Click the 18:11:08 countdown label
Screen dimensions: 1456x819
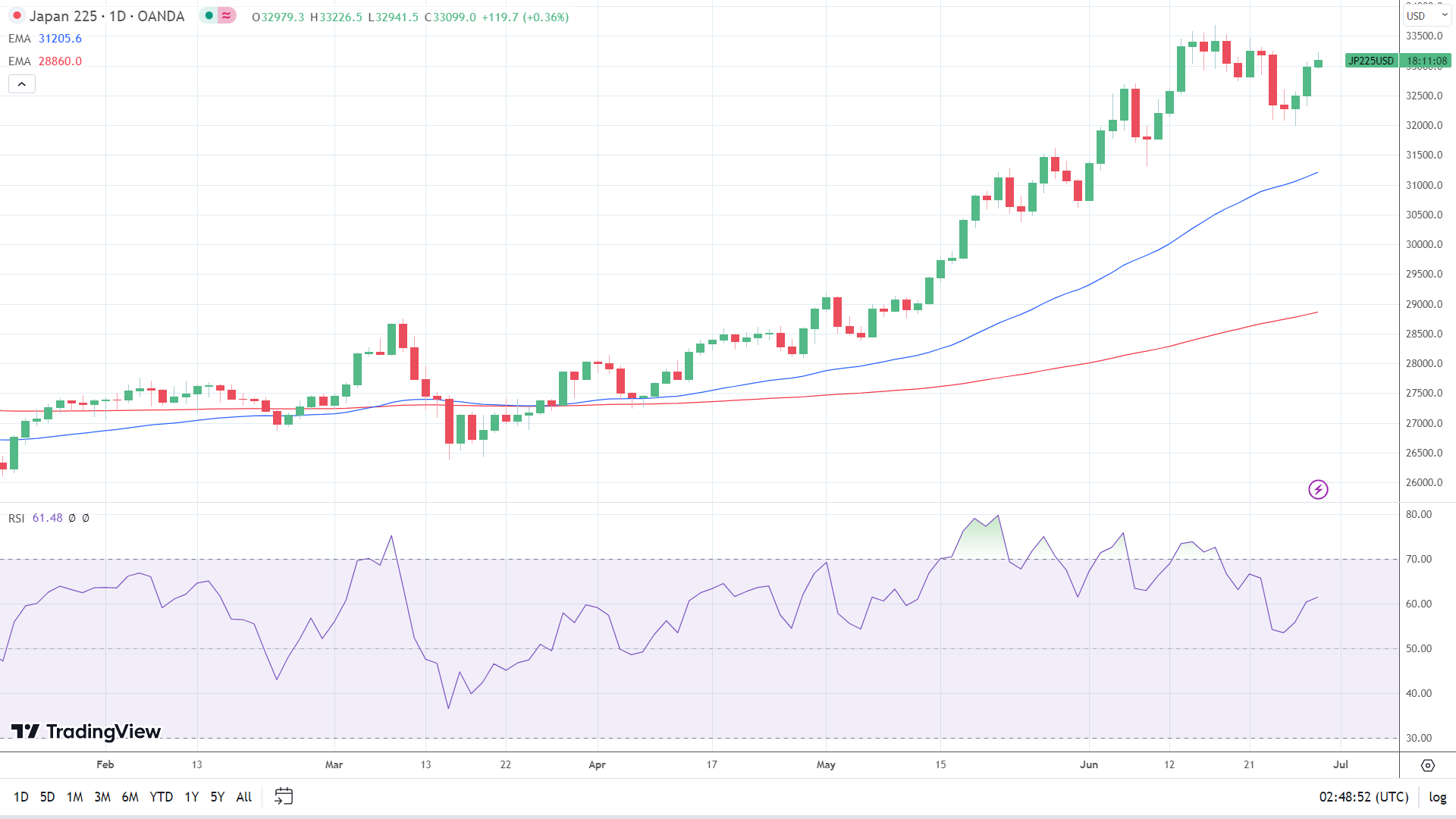[1426, 61]
